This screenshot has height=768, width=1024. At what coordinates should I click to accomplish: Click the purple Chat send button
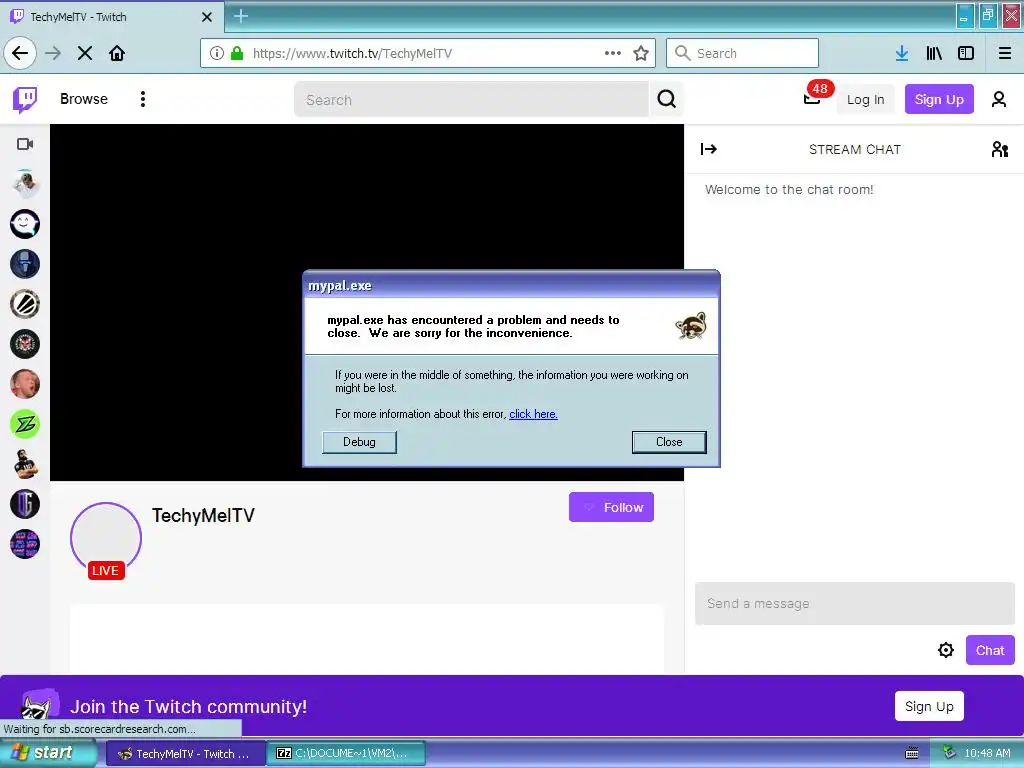(x=990, y=650)
